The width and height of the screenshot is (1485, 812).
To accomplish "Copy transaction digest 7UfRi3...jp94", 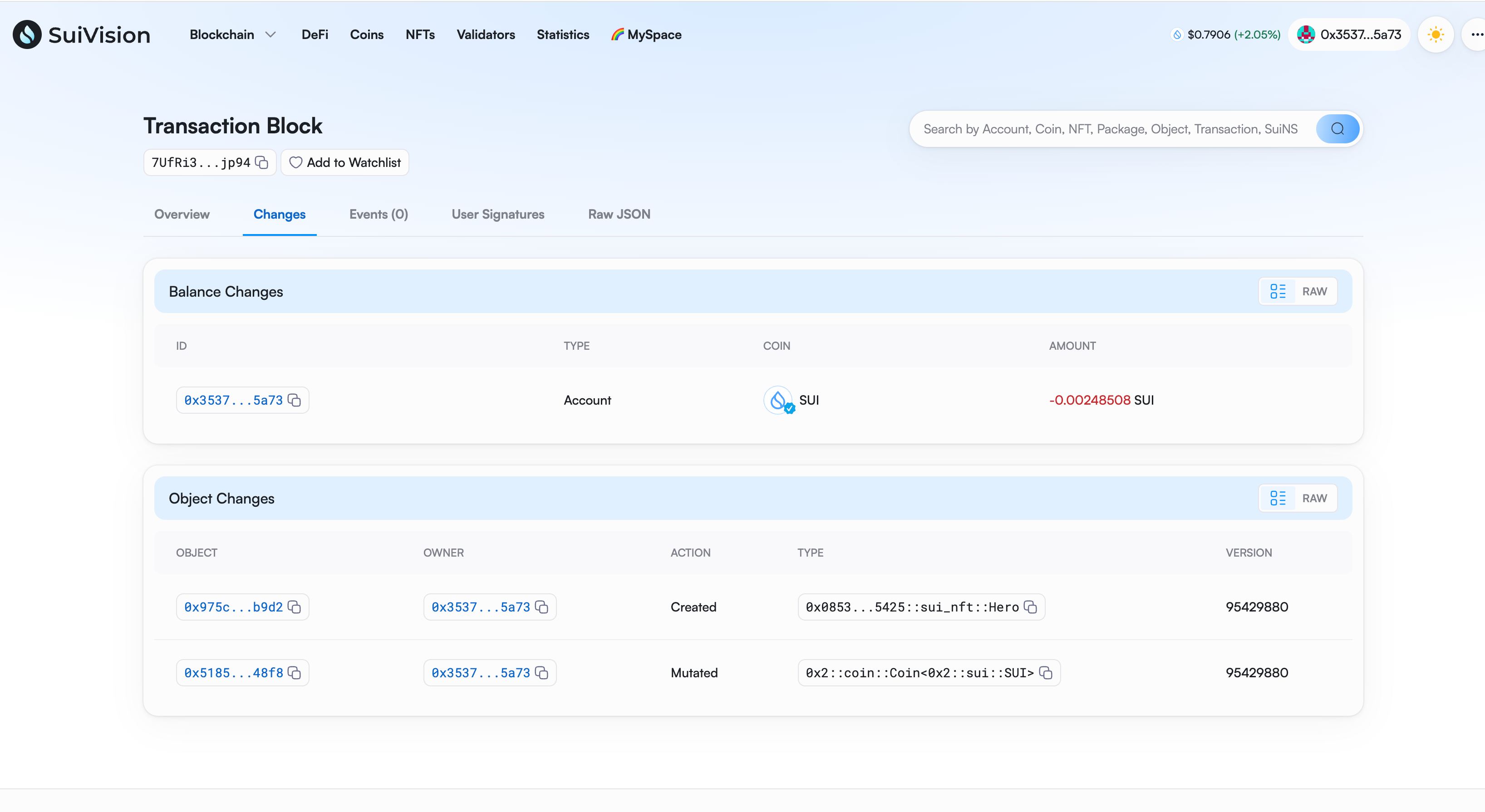I will 262,162.
